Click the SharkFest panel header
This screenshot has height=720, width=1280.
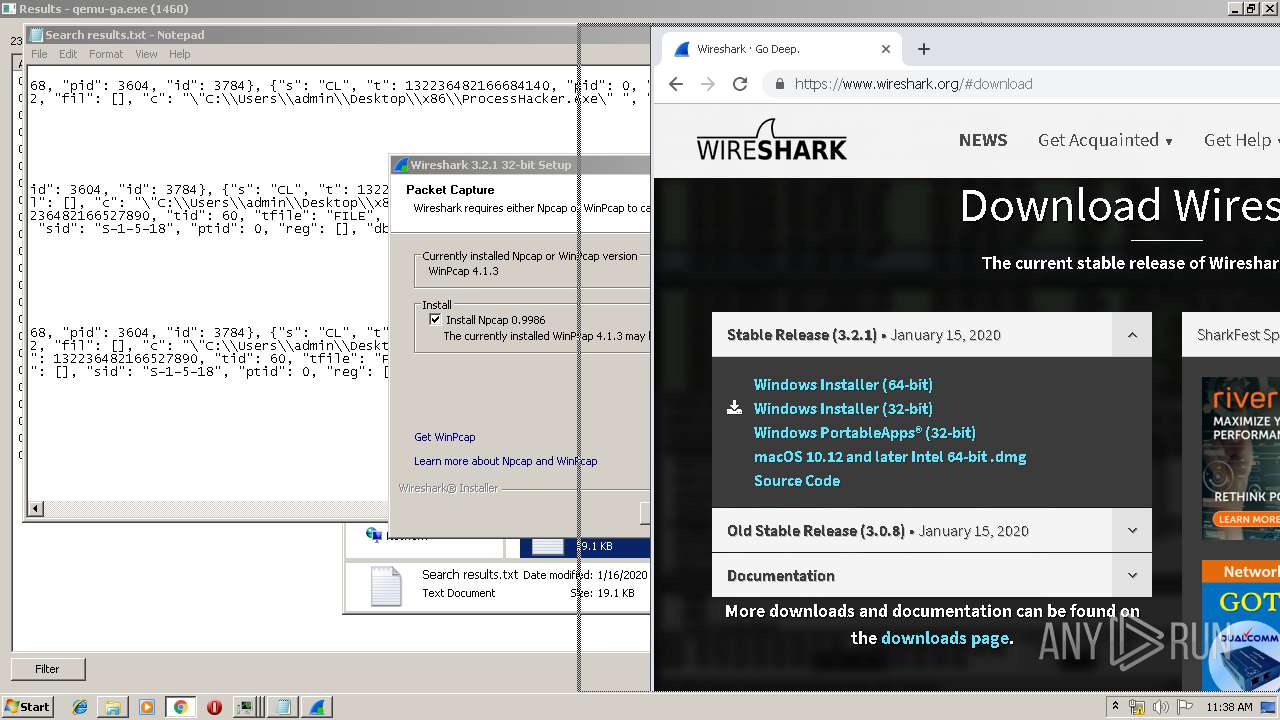(x=1231, y=335)
